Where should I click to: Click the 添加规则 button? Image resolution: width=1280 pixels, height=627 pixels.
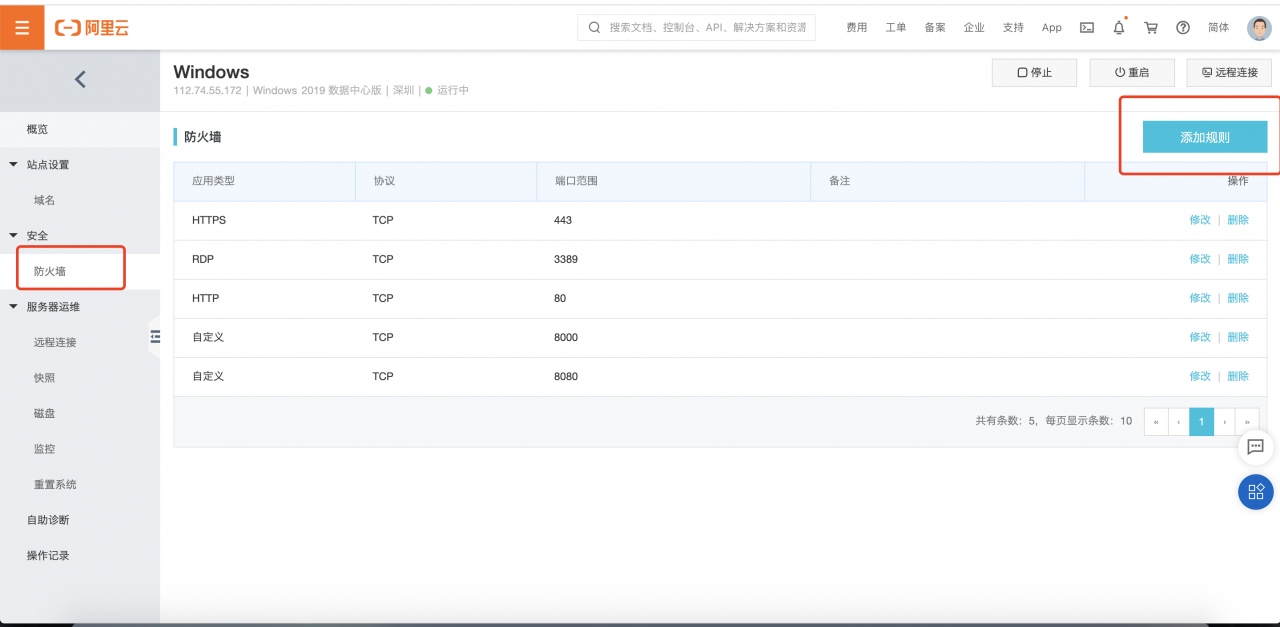click(1204, 137)
